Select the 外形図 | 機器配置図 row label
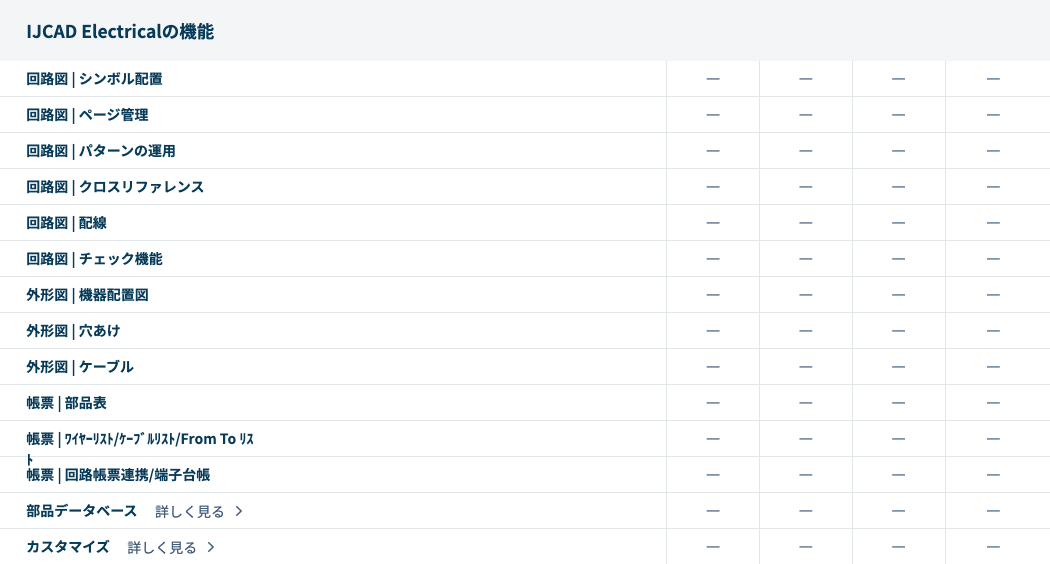1050x564 pixels. 87,295
